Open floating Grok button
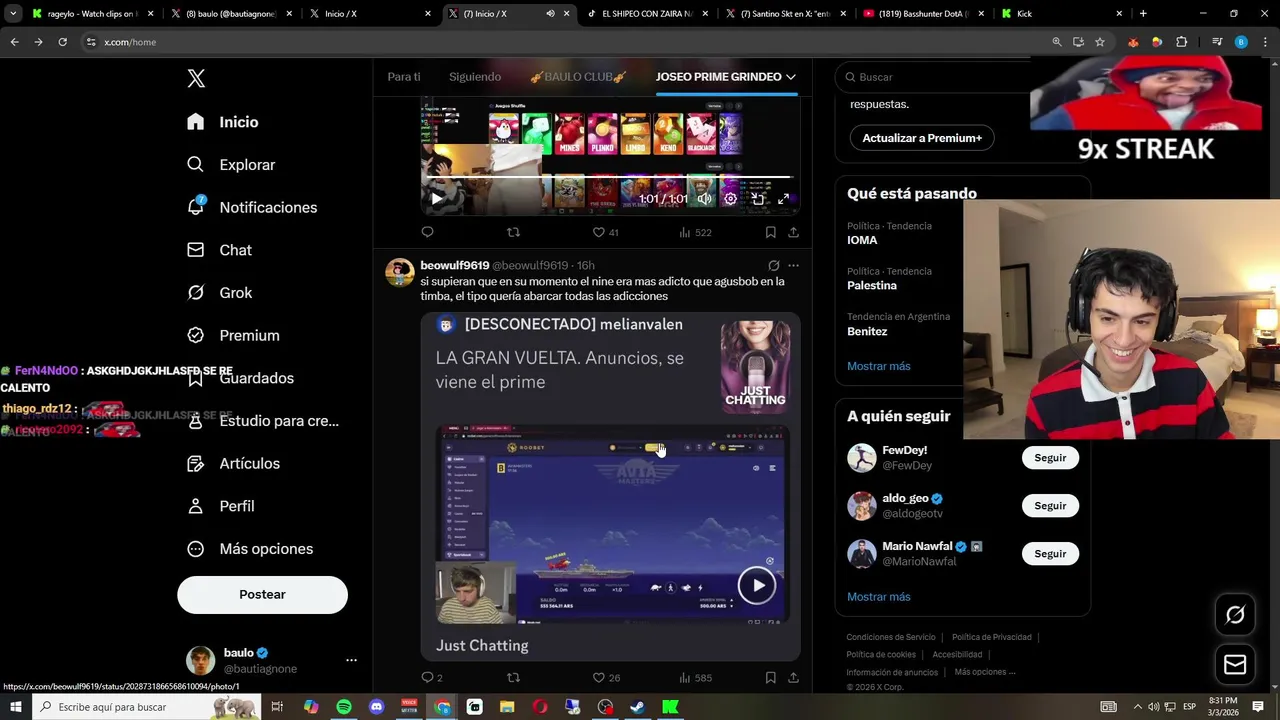Screen dimensions: 1280x720 [x=1235, y=615]
